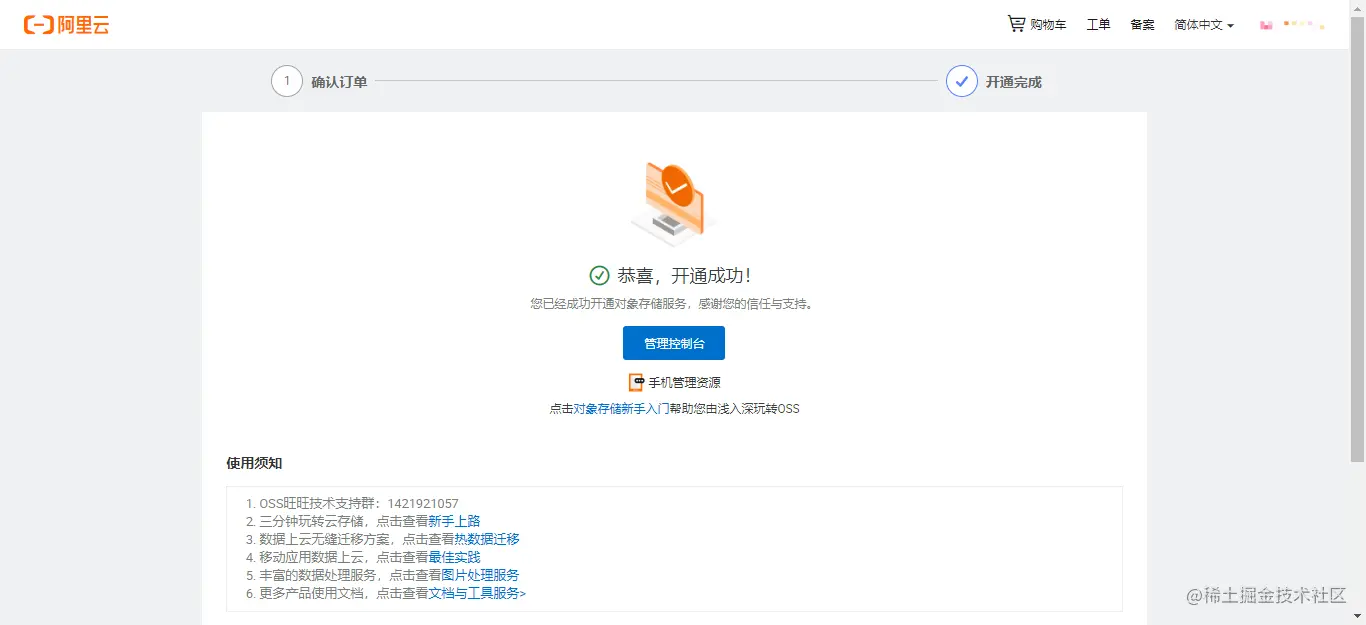The width and height of the screenshot is (1366, 625).
Task: Open the 图片处理服务 link
Action: click(480, 575)
